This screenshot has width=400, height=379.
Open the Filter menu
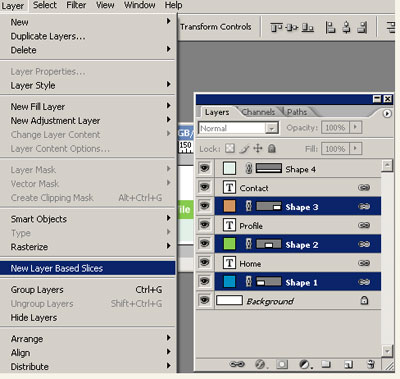pyautogui.click(x=76, y=5)
